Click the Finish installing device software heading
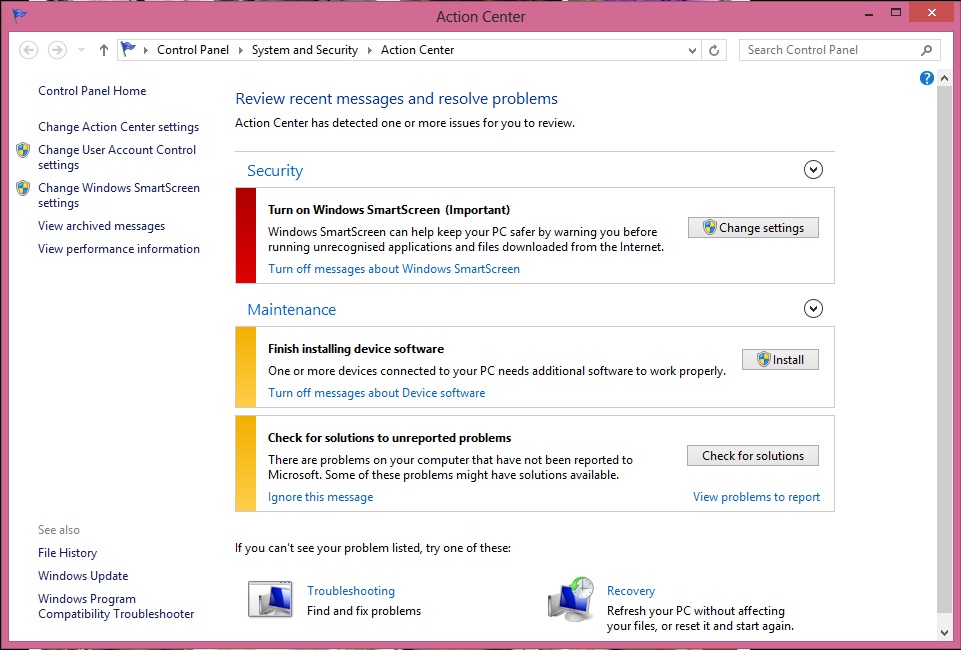961x650 pixels. click(356, 349)
